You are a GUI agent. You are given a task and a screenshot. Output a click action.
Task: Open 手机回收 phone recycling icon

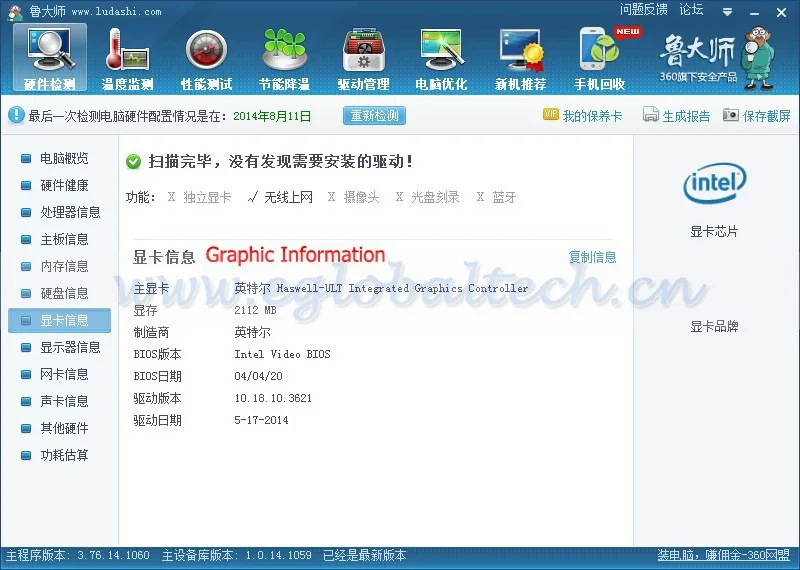[x=600, y=58]
